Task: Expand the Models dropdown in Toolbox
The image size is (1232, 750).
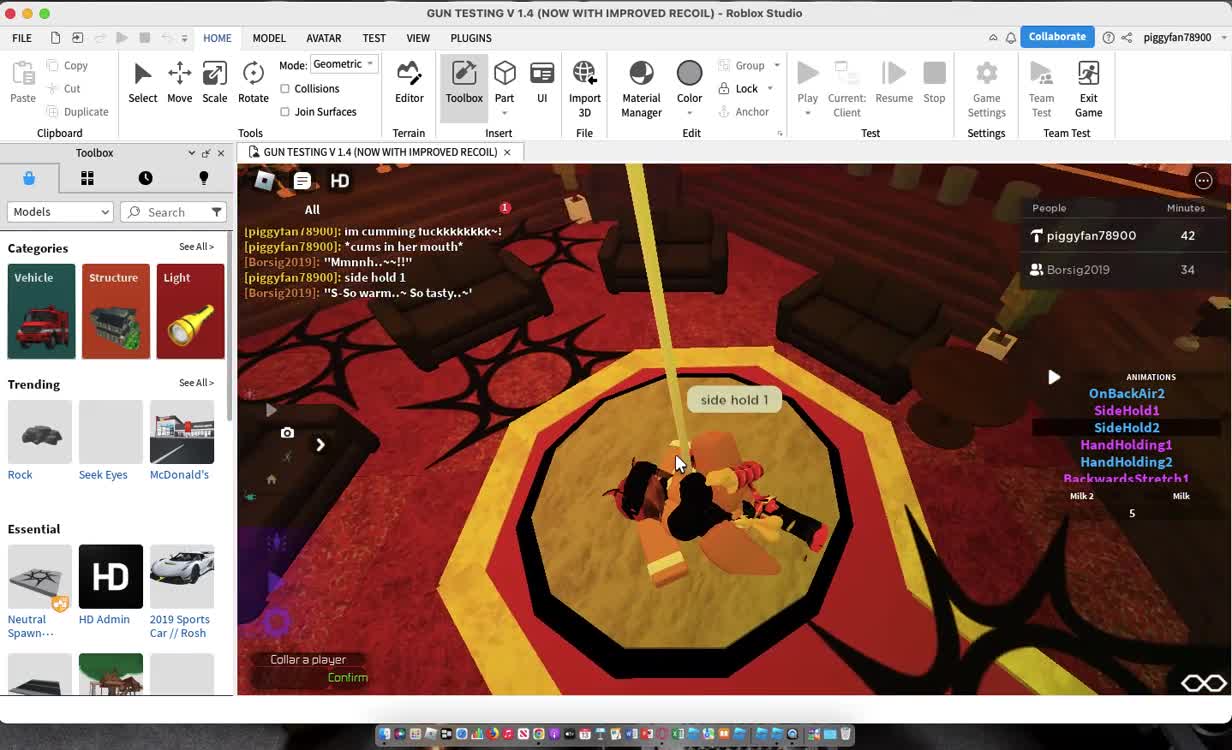Action: 61,212
